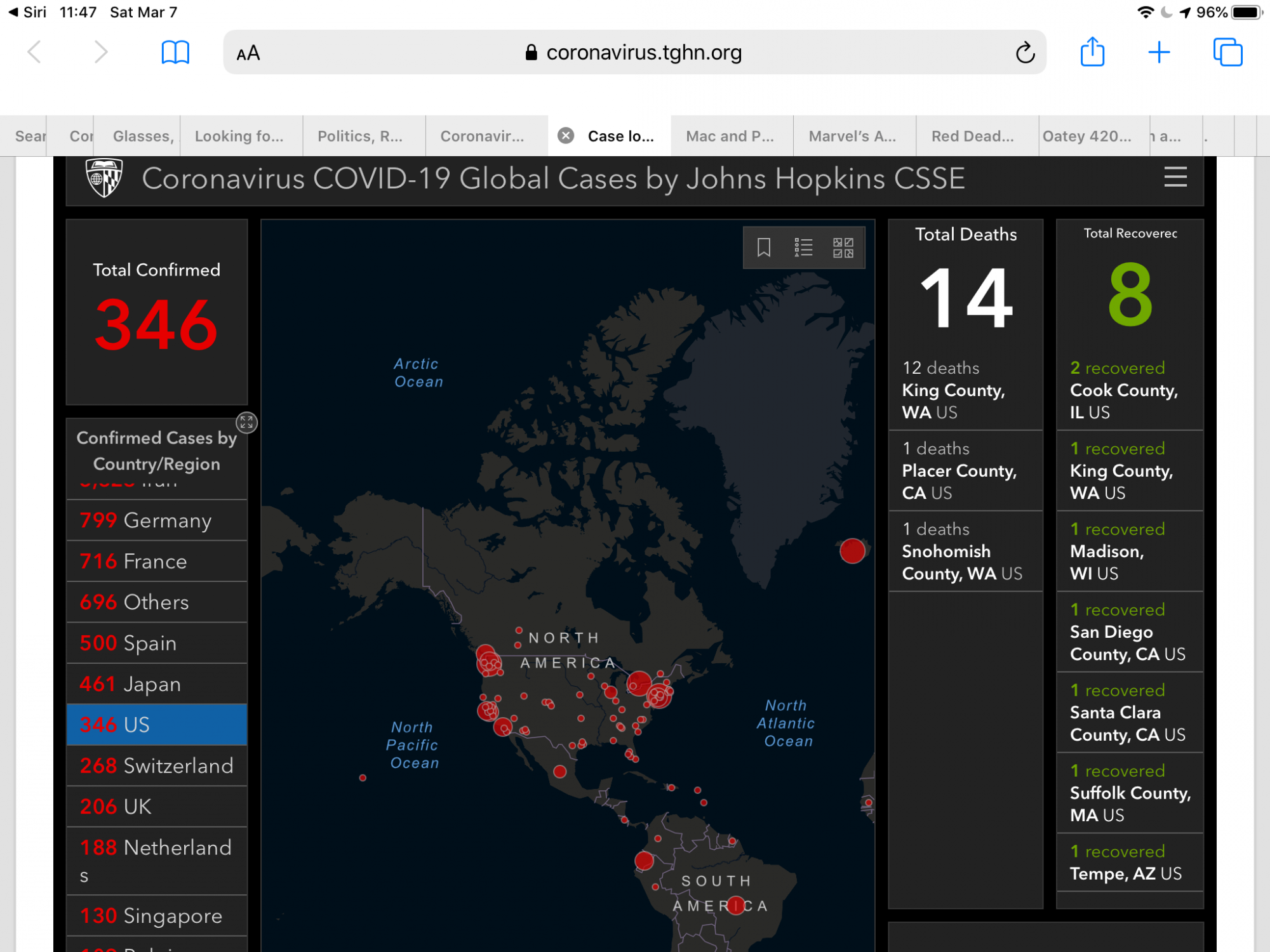Open the dashboard hamburger menu
This screenshot has width=1270, height=952.
pyautogui.click(x=1175, y=177)
